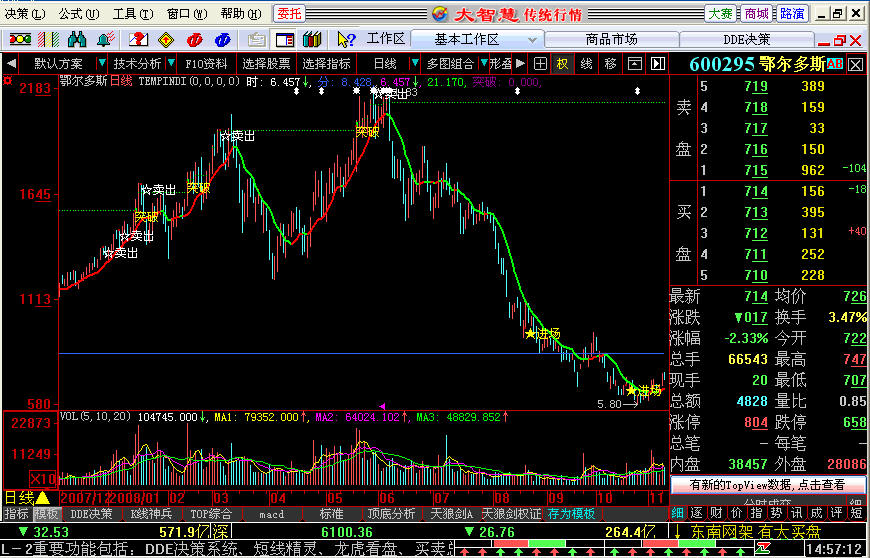
Task: Expand the 多图組合 dropdown arrow
Action: click(484, 63)
